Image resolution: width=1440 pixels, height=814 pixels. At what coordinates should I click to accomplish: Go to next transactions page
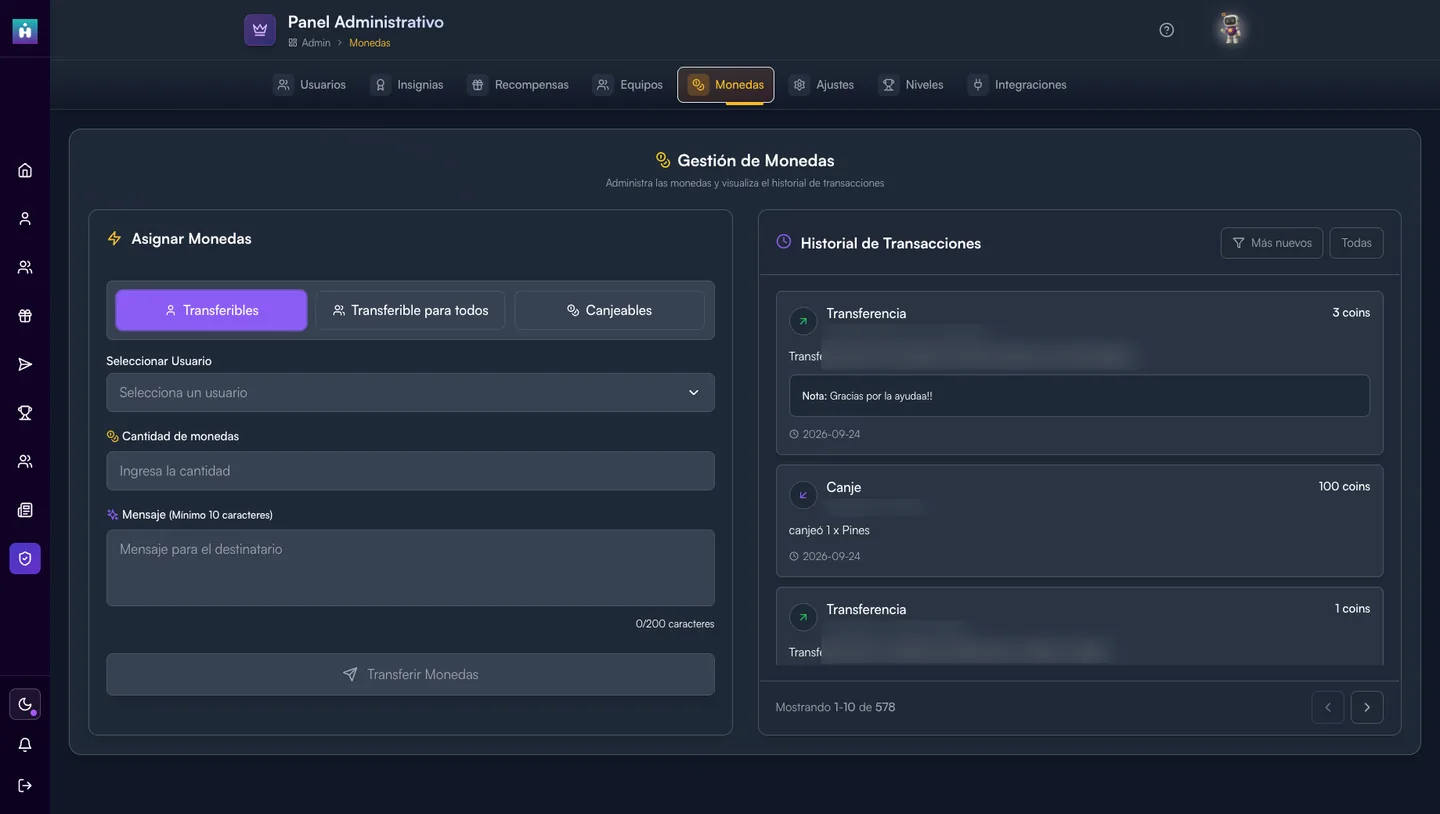[1367, 707]
